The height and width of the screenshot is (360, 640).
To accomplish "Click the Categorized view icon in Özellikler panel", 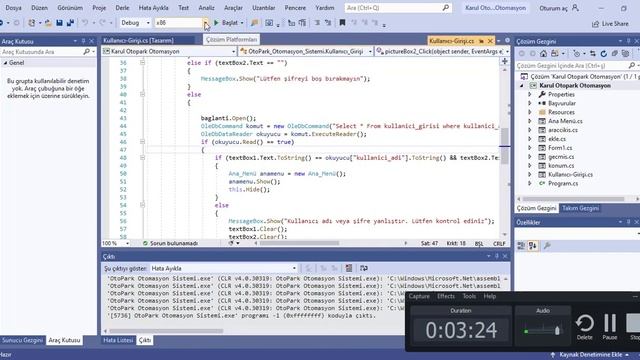I will [521, 245].
